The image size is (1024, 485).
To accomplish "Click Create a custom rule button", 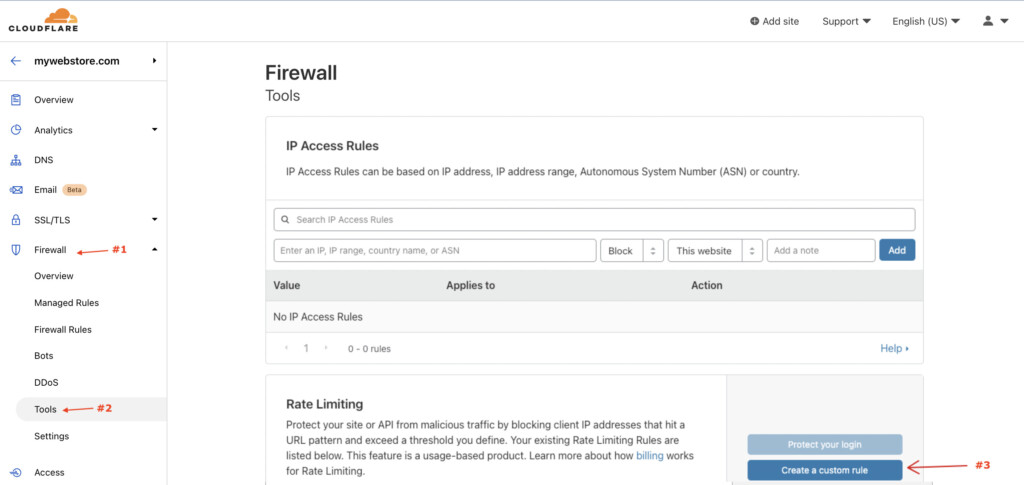I will pyautogui.click(x=824, y=470).
